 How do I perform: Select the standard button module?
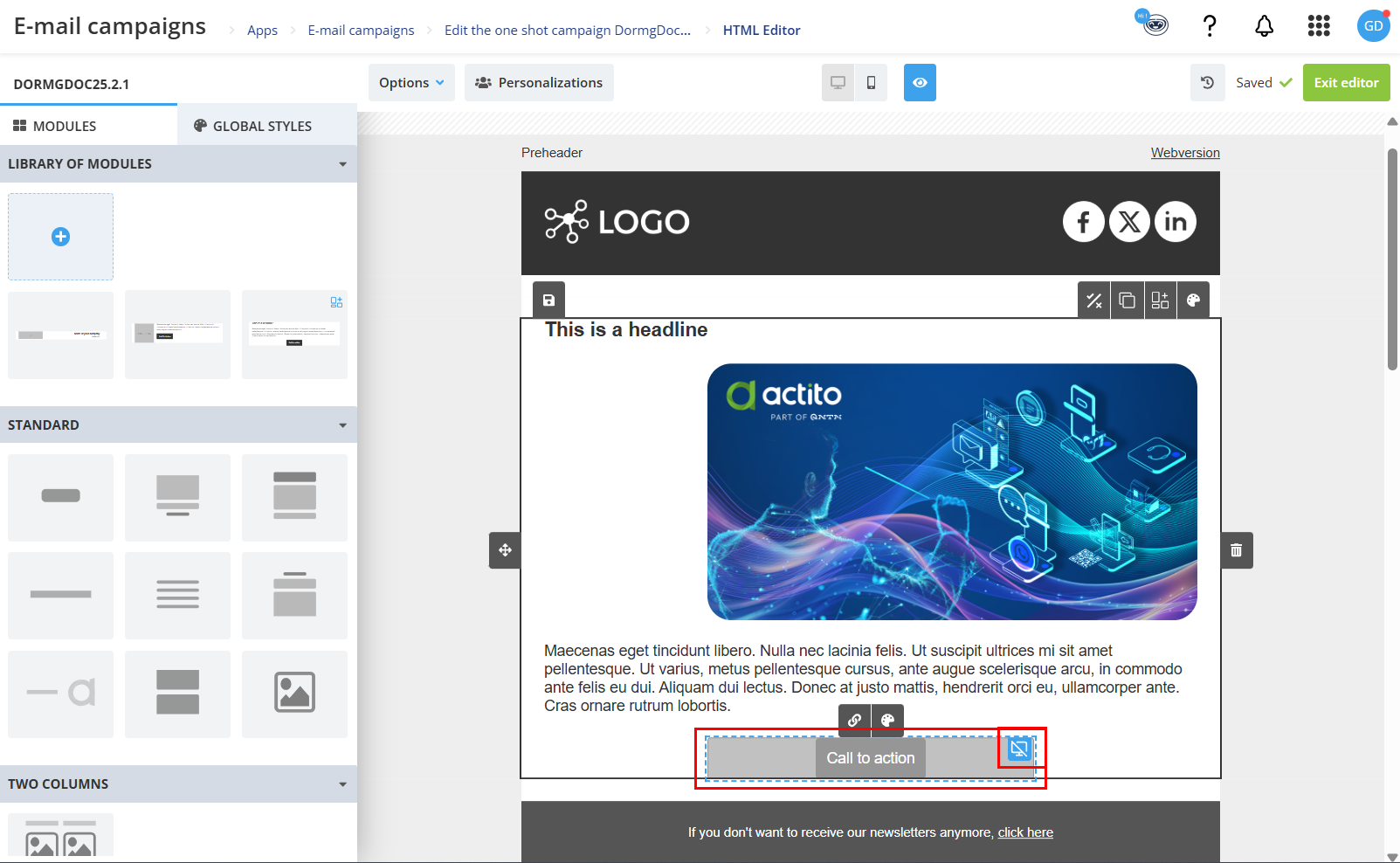(60, 497)
